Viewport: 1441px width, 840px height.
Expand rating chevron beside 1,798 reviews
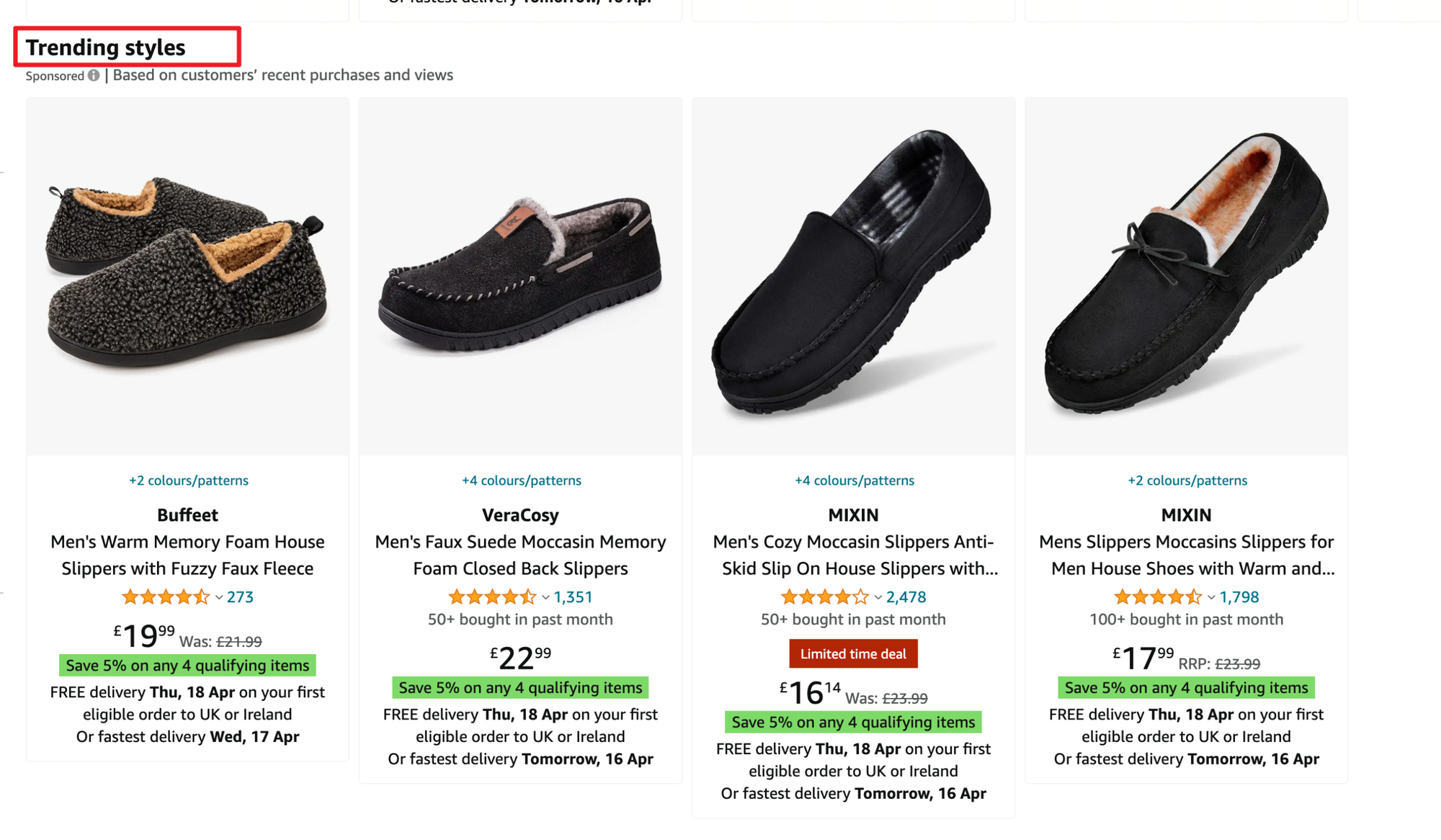(1211, 597)
